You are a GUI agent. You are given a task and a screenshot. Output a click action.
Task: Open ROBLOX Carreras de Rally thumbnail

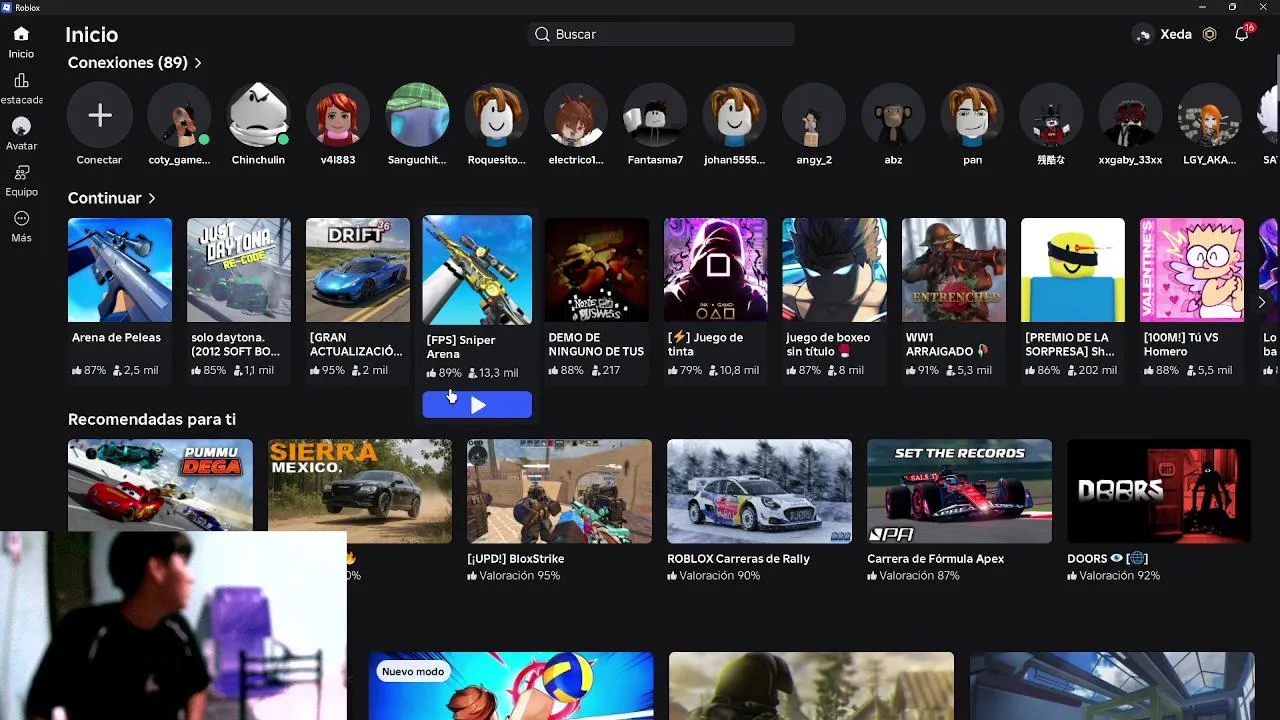(x=759, y=491)
